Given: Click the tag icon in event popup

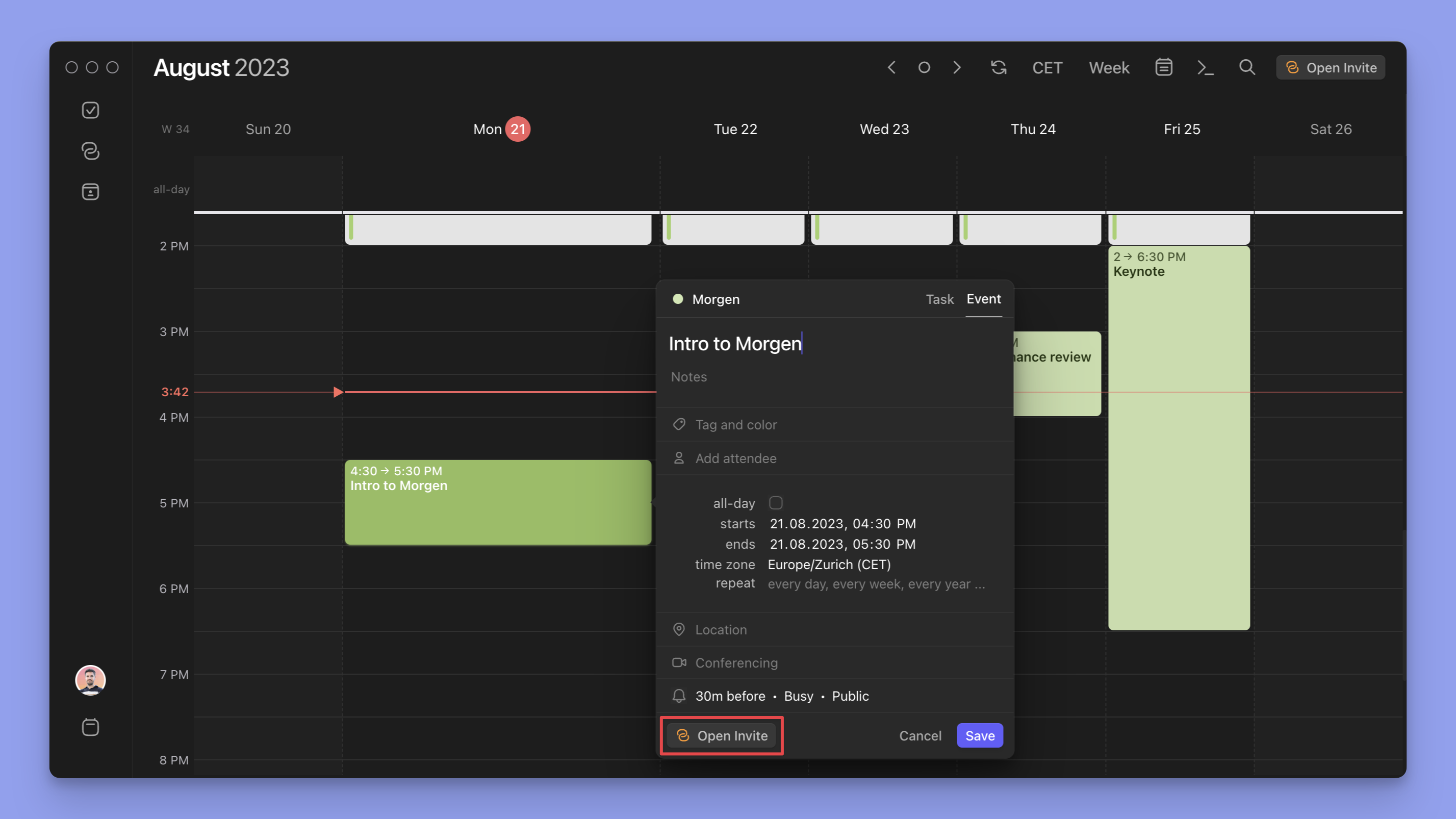Looking at the screenshot, I should coord(679,424).
